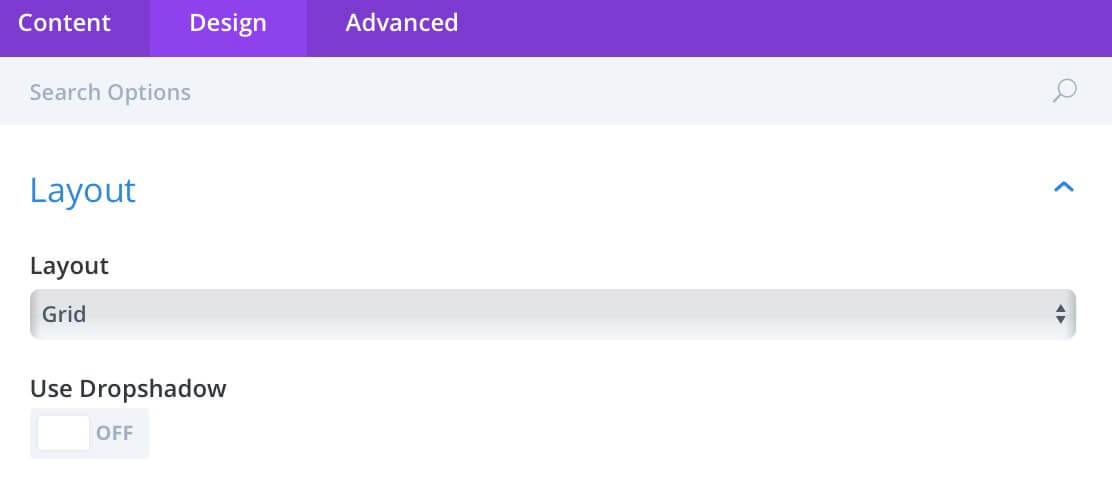
Task: Select the Design tab
Action: tap(228, 23)
